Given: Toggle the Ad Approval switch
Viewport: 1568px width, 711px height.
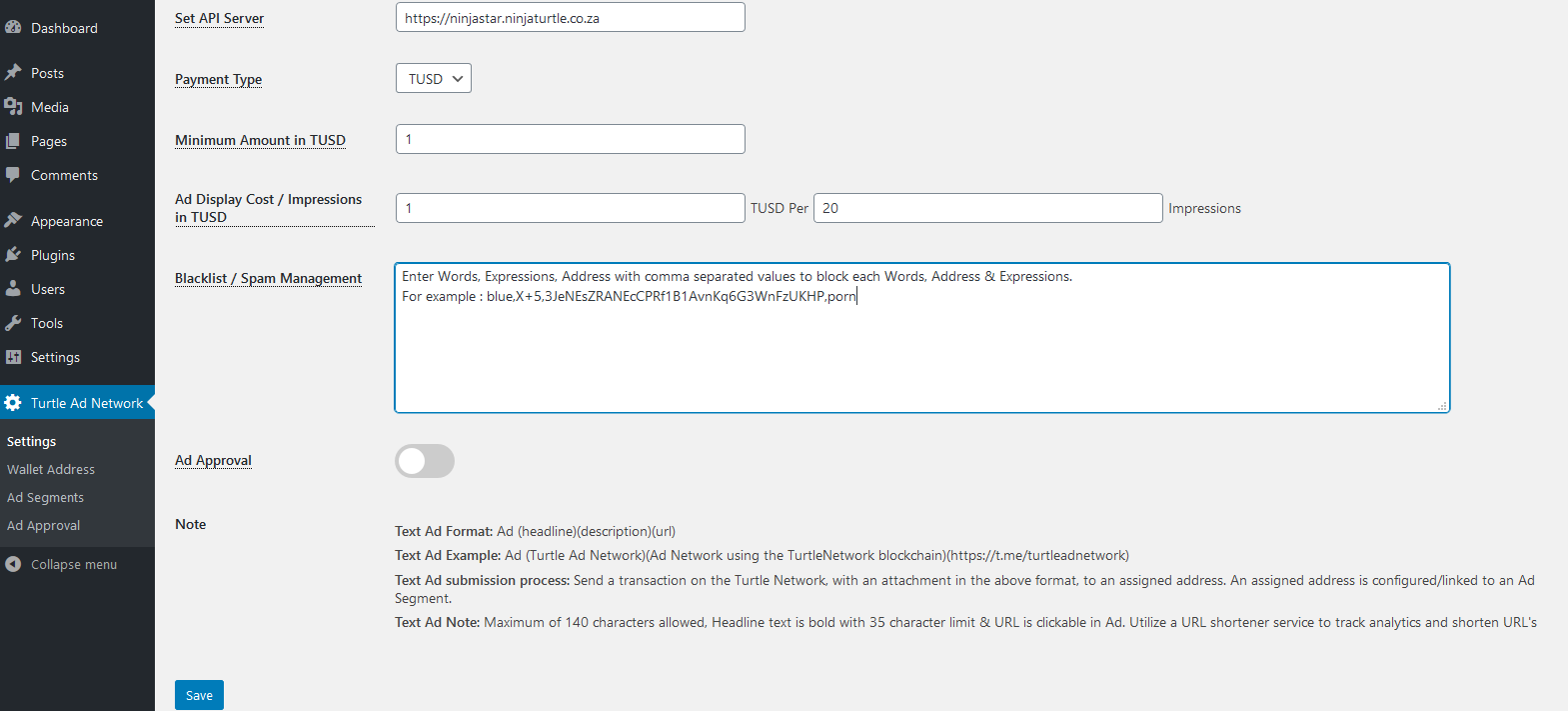Looking at the screenshot, I should 425,461.
